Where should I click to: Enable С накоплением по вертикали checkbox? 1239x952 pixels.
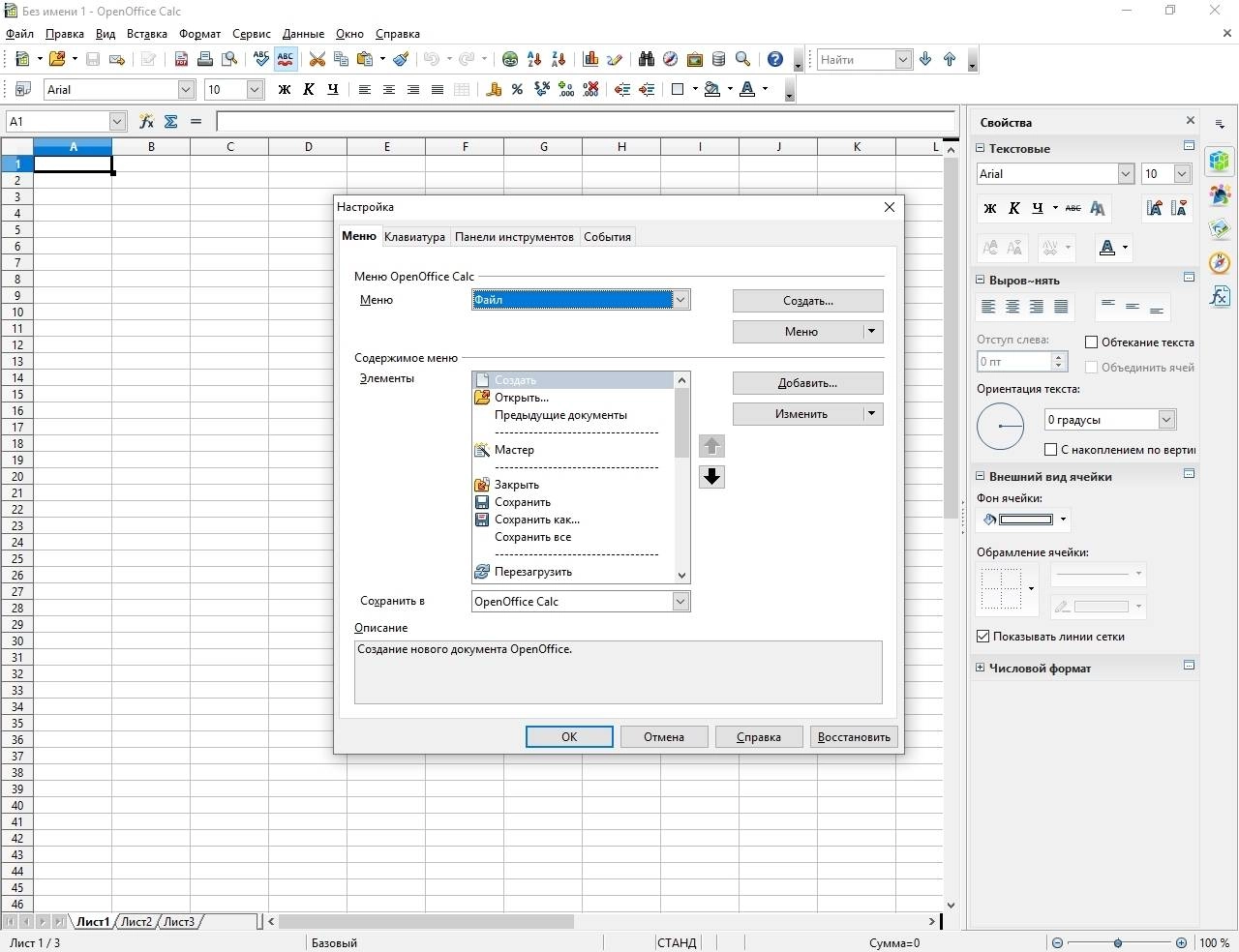[x=1050, y=449]
